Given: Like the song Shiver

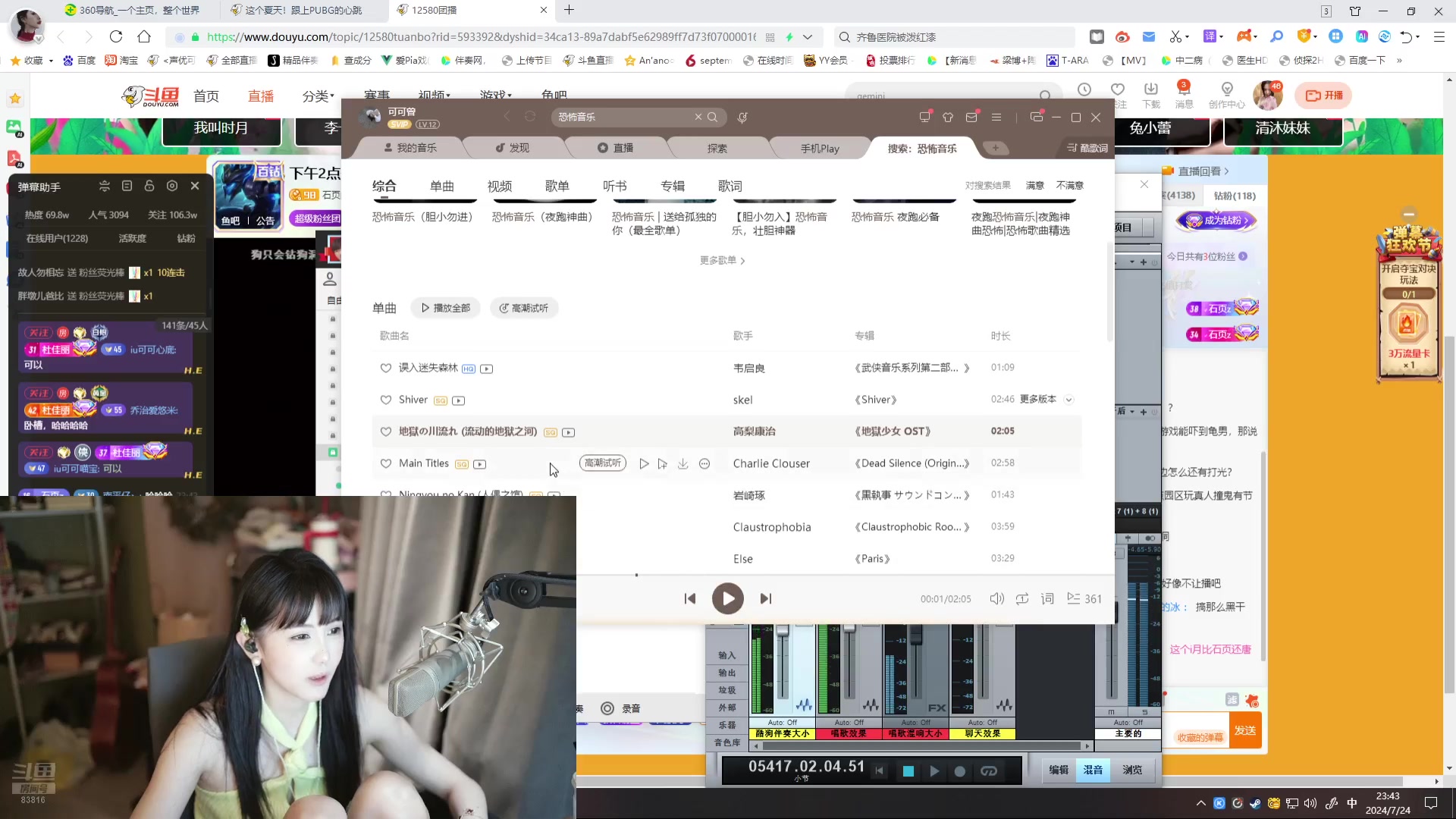Looking at the screenshot, I should [386, 400].
